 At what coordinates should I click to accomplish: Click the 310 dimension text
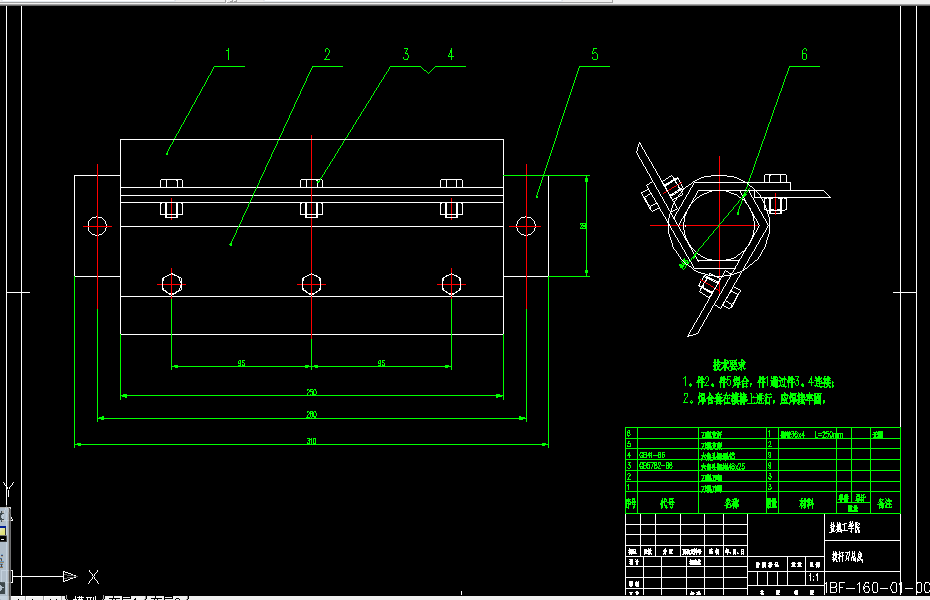[x=311, y=441]
